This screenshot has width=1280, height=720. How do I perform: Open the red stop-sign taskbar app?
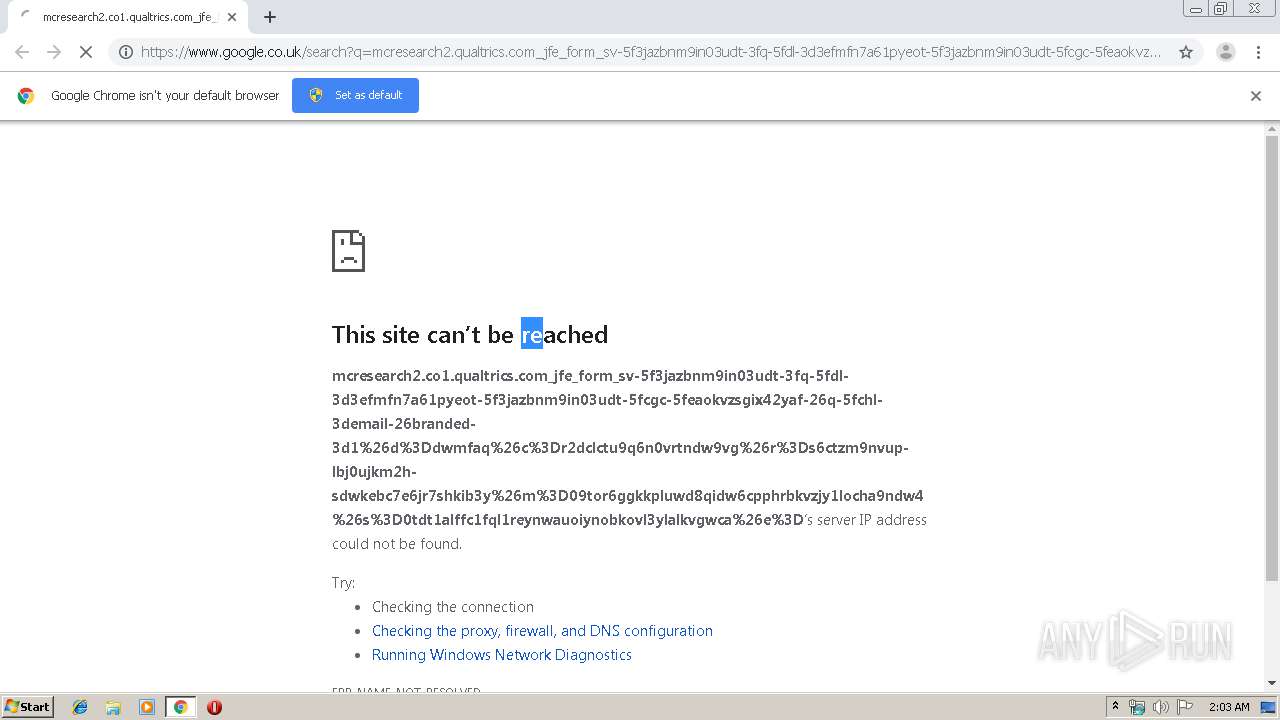[x=214, y=707]
